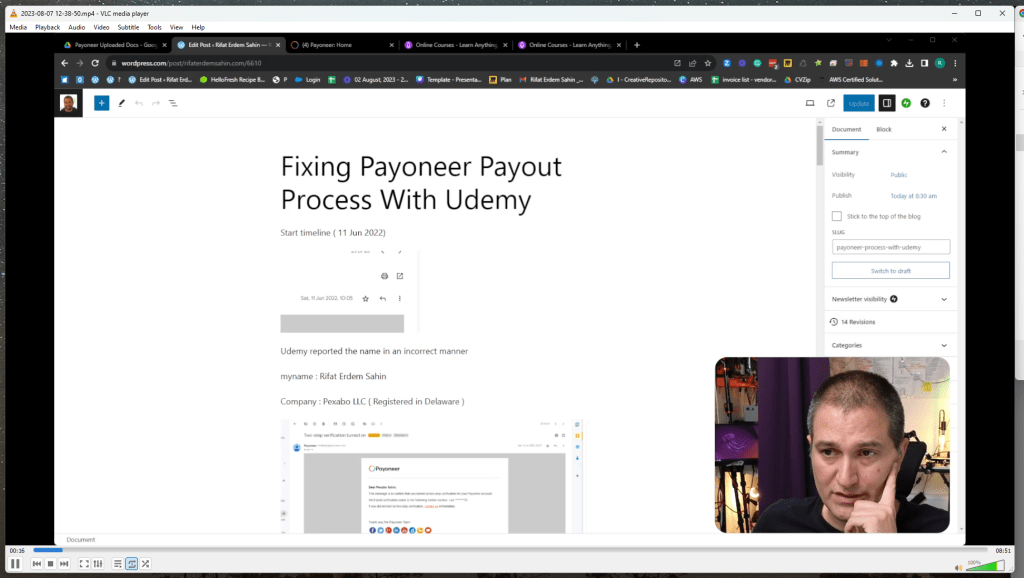Seek on the VLC progress bar
This screenshot has height=578, width=1024.
point(510,551)
